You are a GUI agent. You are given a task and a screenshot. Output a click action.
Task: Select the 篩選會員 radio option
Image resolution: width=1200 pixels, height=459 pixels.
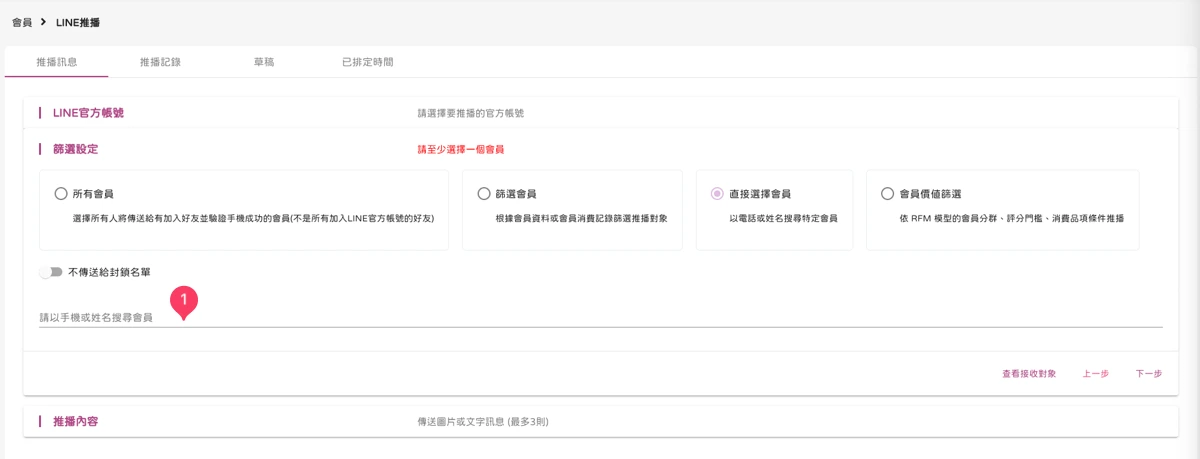click(x=484, y=194)
